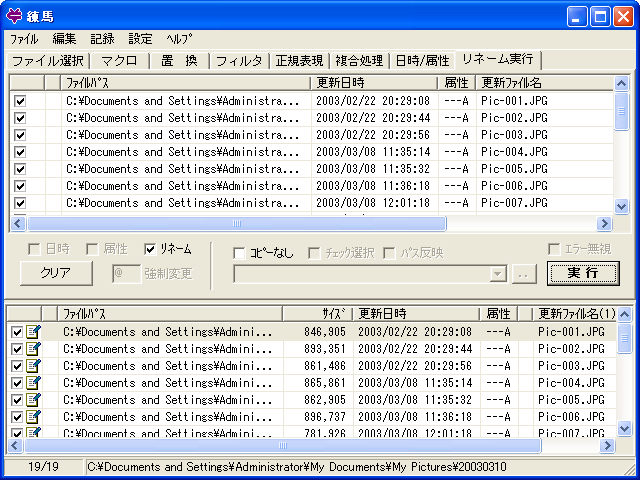Image resolution: width=640 pixels, height=480 pixels.
Task: Sort bottom list by 更新ファイル名(1) column header
Action: 576,314
